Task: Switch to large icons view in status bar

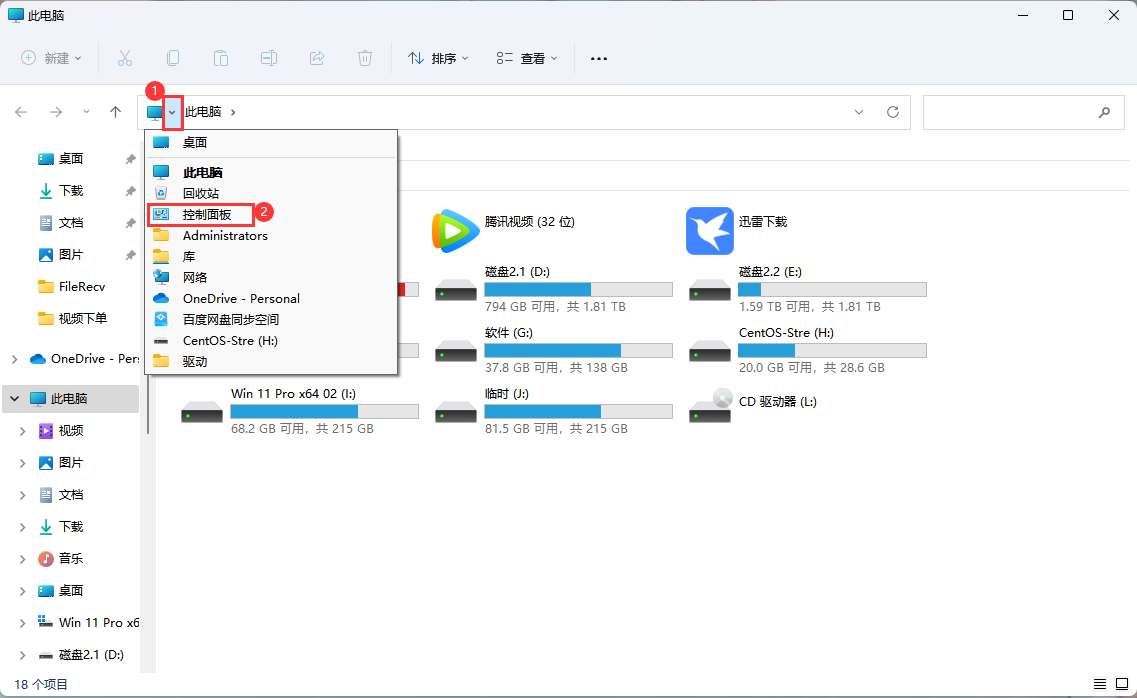Action: [x=1122, y=684]
